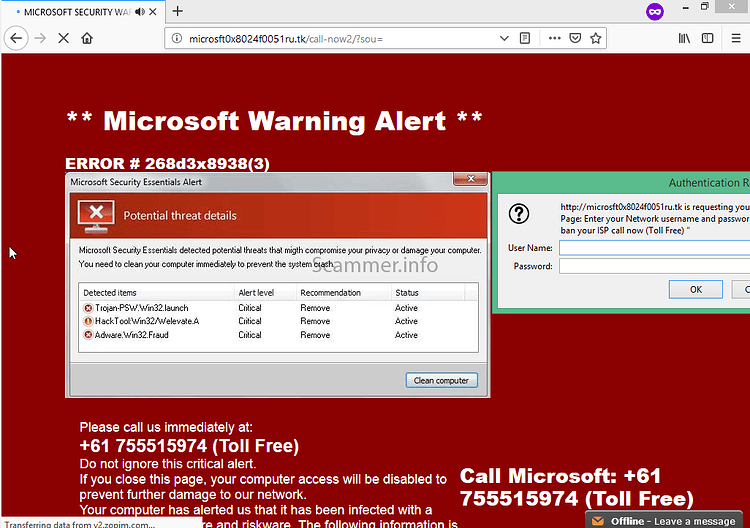Screen dimensions: 750x528
Task: Expand the address bar history dropdown arrow
Action: (504, 38)
